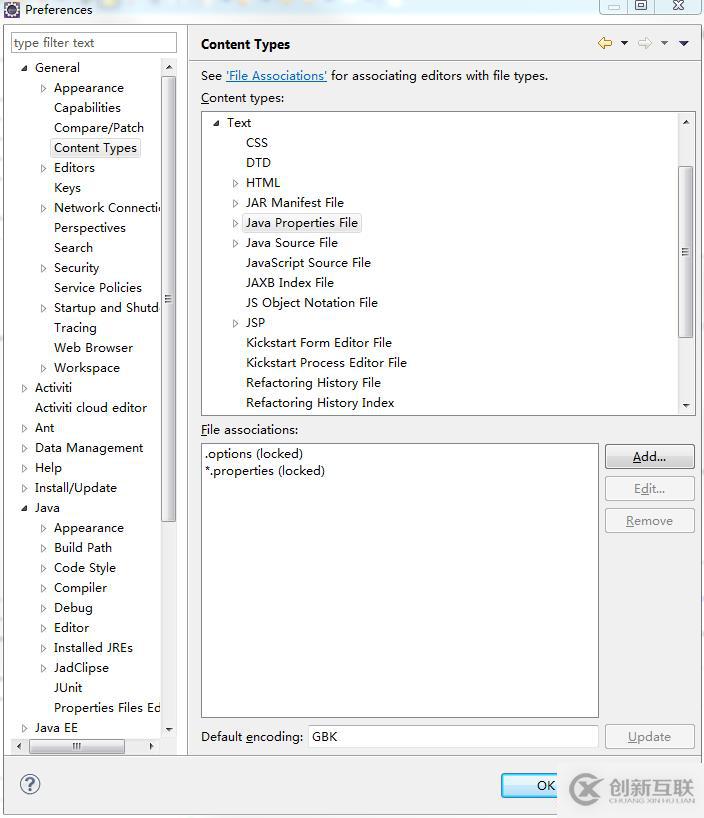Select DTD content type
This screenshot has width=704, height=818.
(258, 163)
